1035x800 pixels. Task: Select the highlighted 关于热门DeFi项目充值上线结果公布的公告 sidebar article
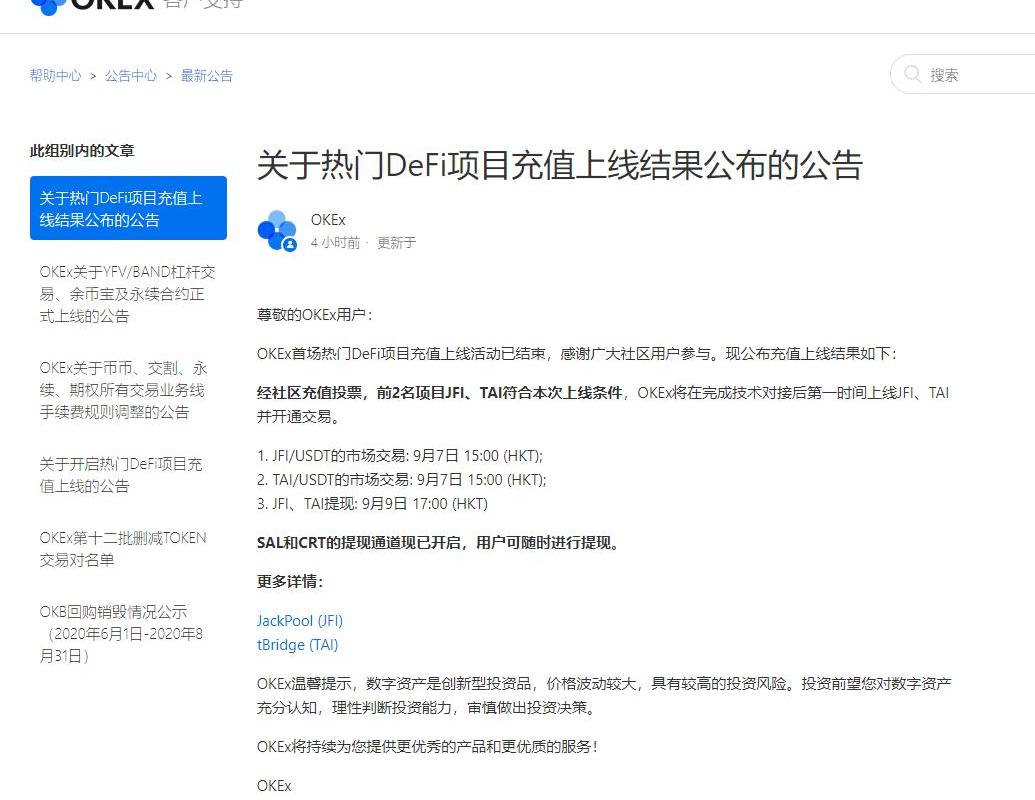point(128,208)
